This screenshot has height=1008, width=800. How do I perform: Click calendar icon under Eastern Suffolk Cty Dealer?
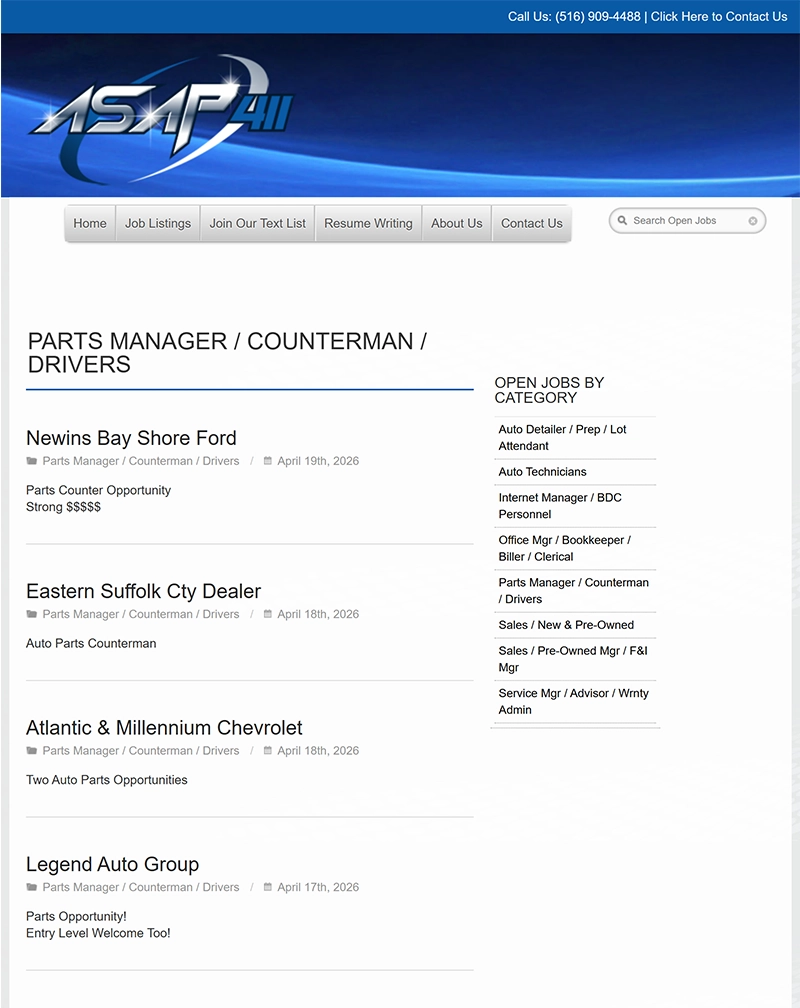(x=268, y=614)
